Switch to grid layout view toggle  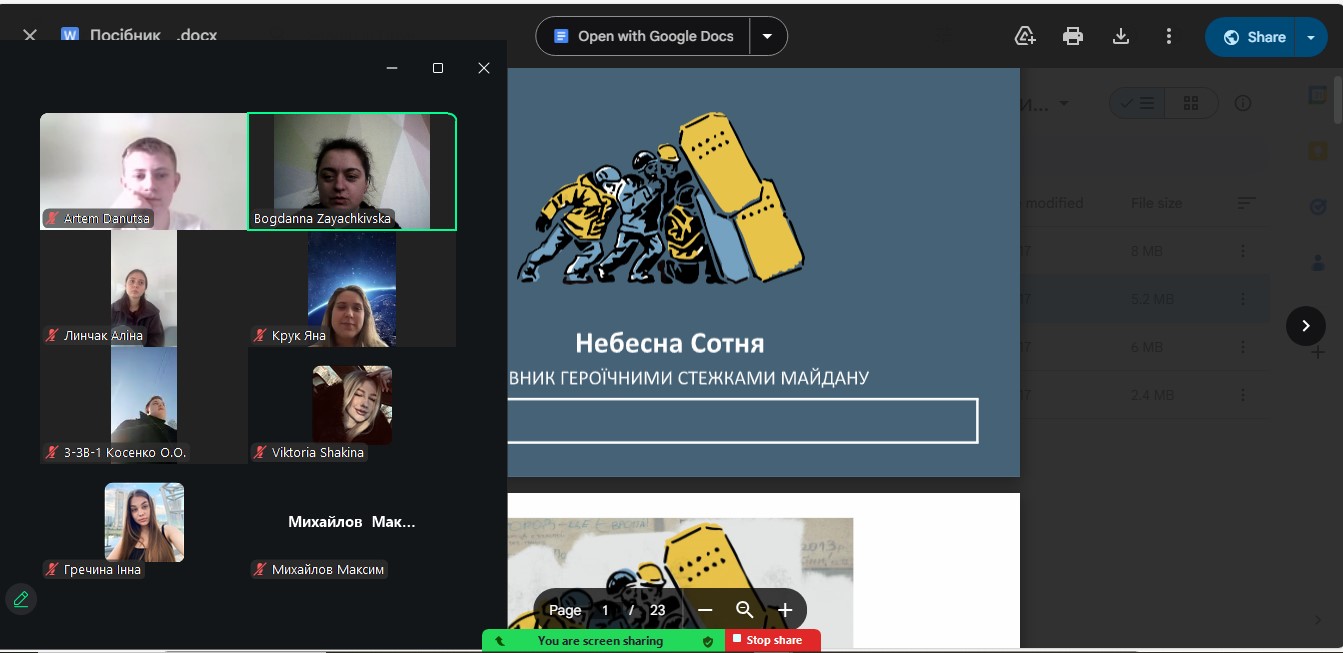[1190, 103]
